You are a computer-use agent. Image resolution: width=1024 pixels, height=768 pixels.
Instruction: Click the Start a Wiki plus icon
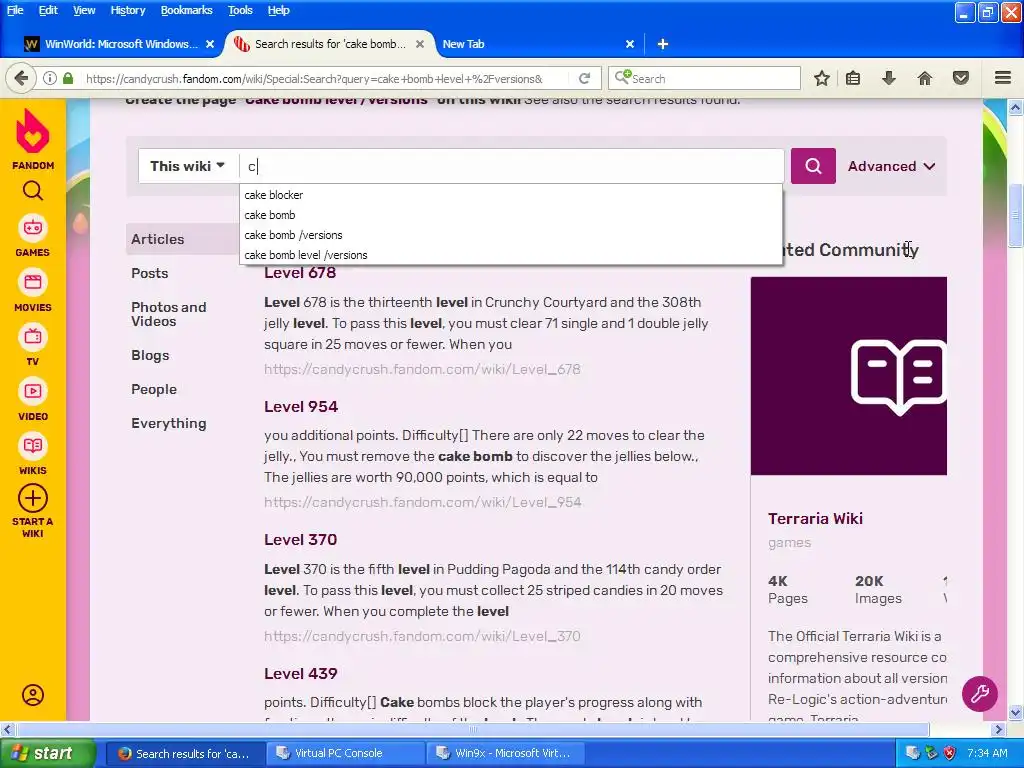coord(33,499)
